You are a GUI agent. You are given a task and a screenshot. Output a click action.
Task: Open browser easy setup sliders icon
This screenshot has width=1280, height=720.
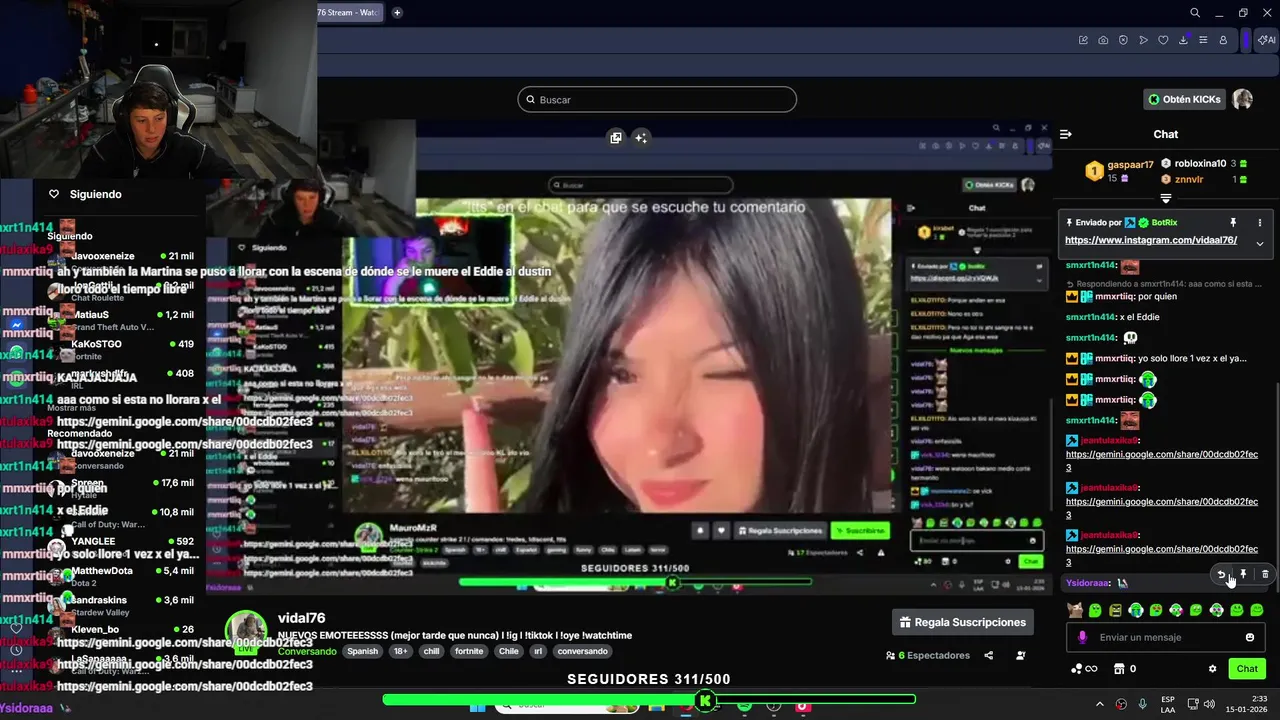1203,40
